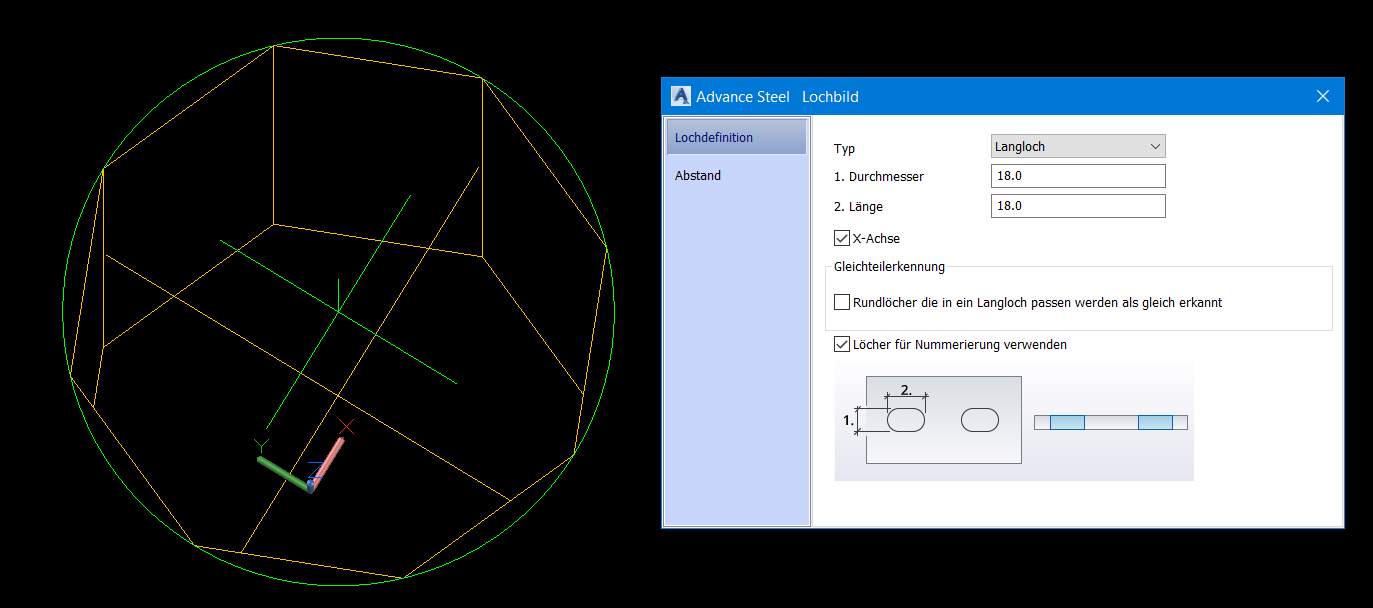Image resolution: width=1373 pixels, height=608 pixels.
Task: Click the second oval slot in the preview drawing
Action: tap(980, 421)
